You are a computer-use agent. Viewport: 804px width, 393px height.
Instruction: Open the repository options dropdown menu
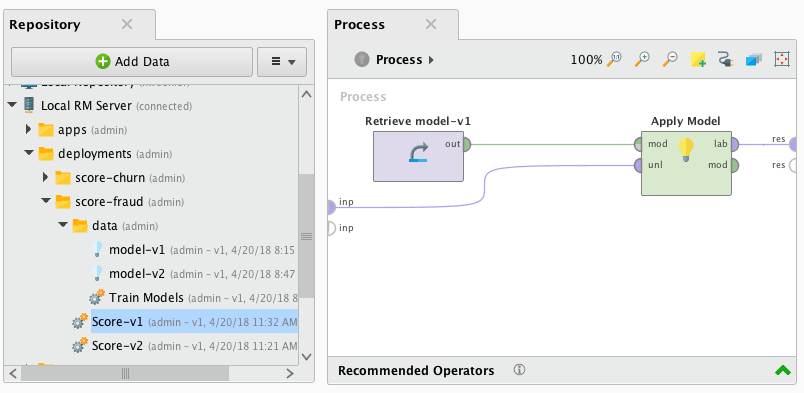tap(282, 62)
